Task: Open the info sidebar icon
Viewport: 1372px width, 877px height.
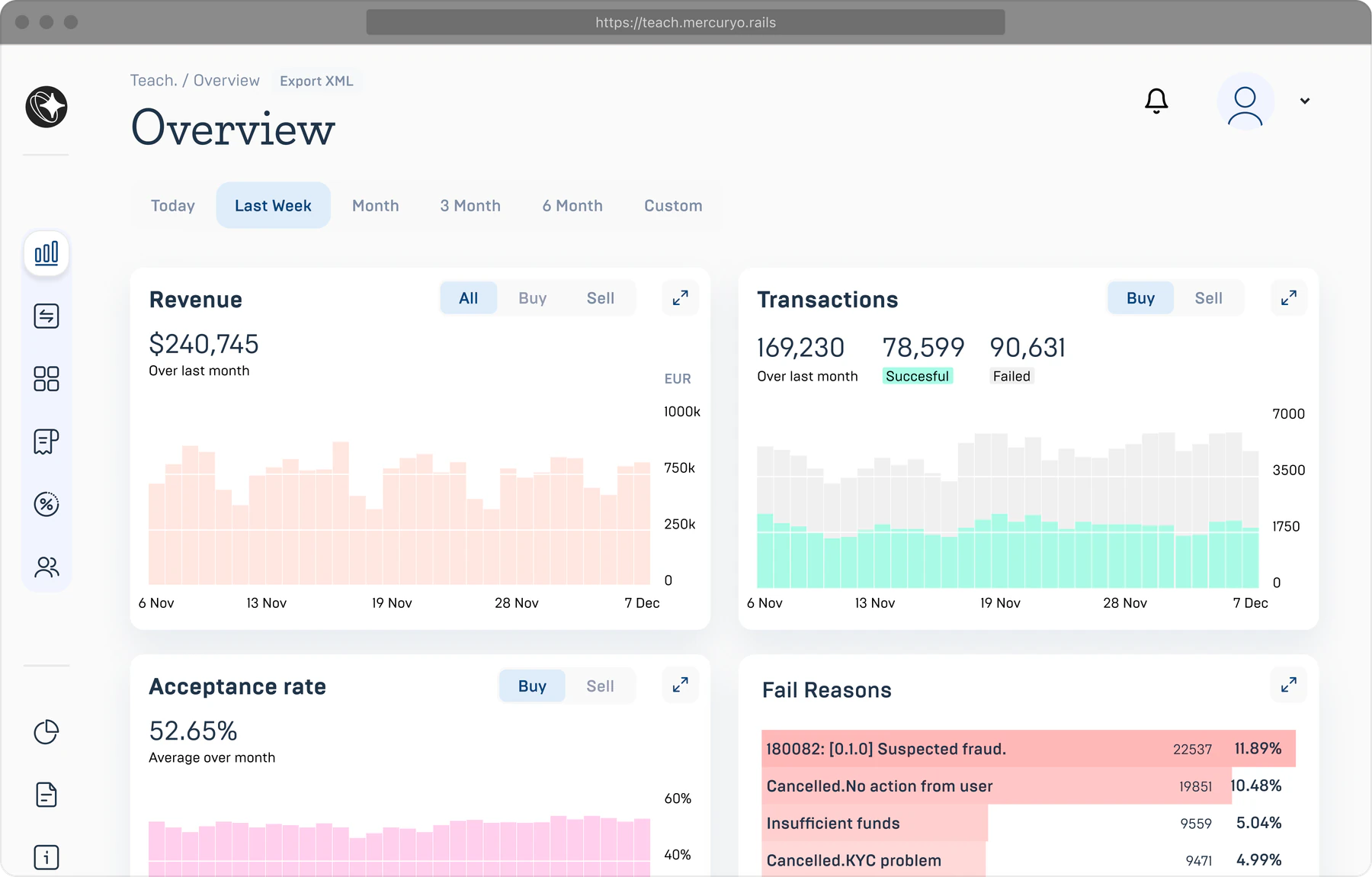Action: click(x=46, y=857)
